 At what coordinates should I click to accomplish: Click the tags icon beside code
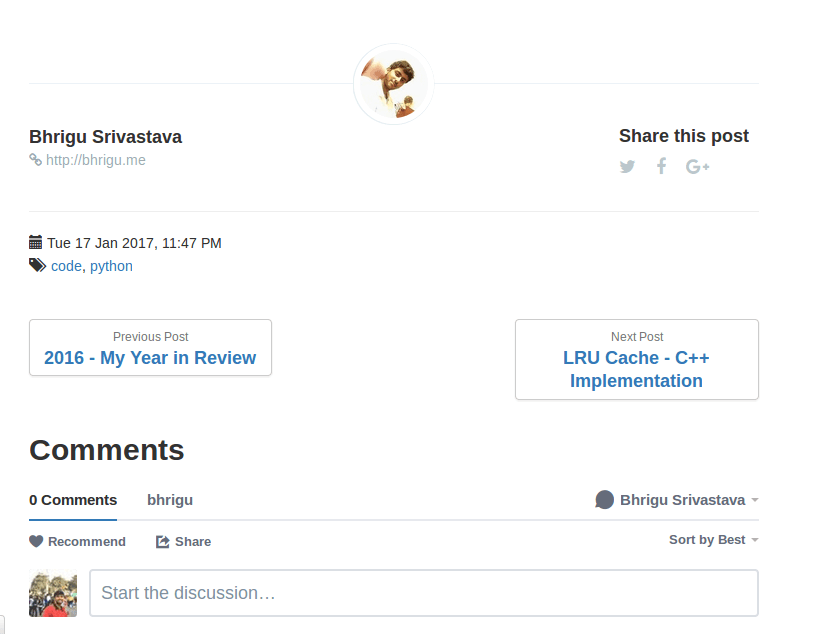[37, 266]
